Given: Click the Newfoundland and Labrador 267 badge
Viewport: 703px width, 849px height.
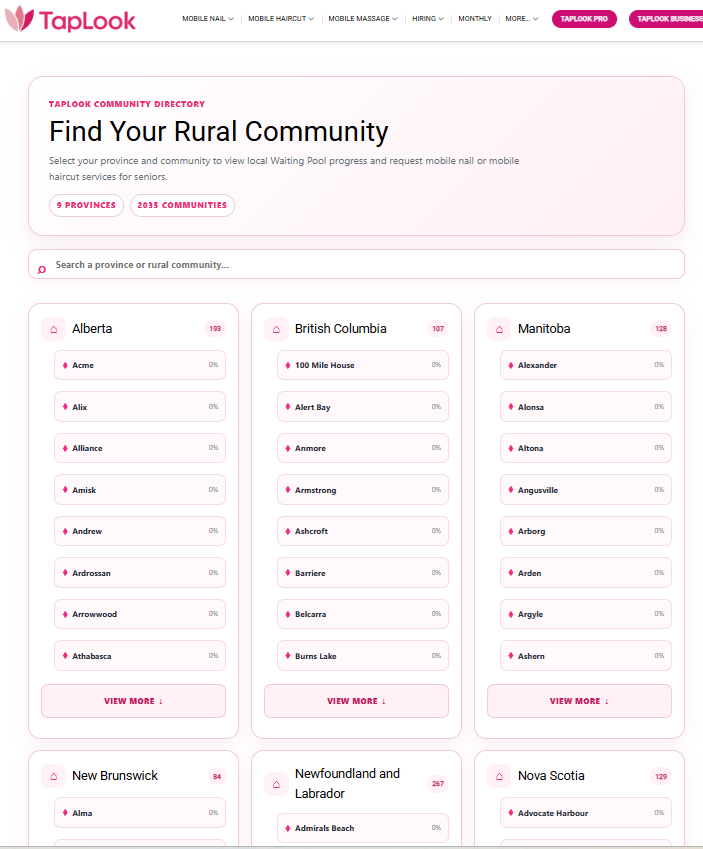Looking at the screenshot, I should coord(438,783).
